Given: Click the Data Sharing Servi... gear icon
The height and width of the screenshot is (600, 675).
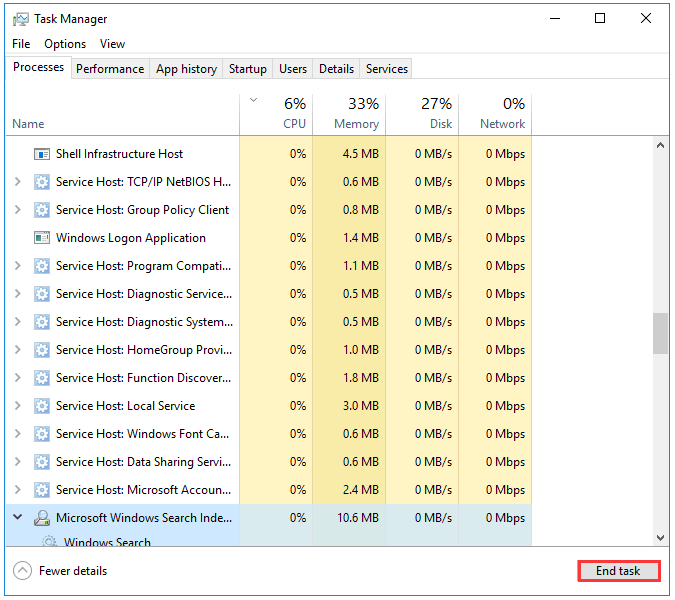Looking at the screenshot, I should pos(42,462).
